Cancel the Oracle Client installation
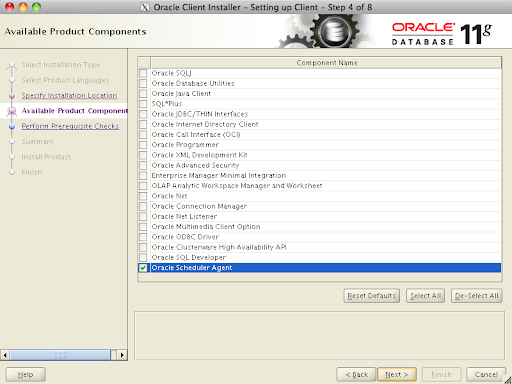This screenshot has width=512, height=384. coord(486,375)
